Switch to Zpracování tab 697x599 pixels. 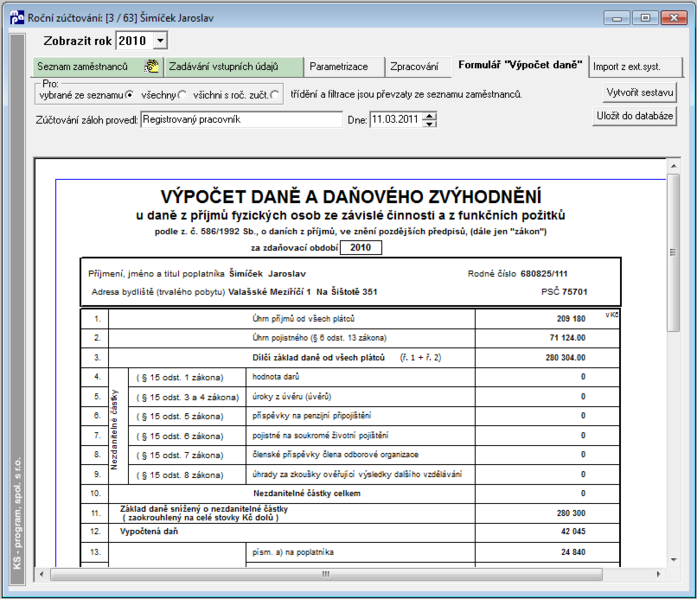418,67
